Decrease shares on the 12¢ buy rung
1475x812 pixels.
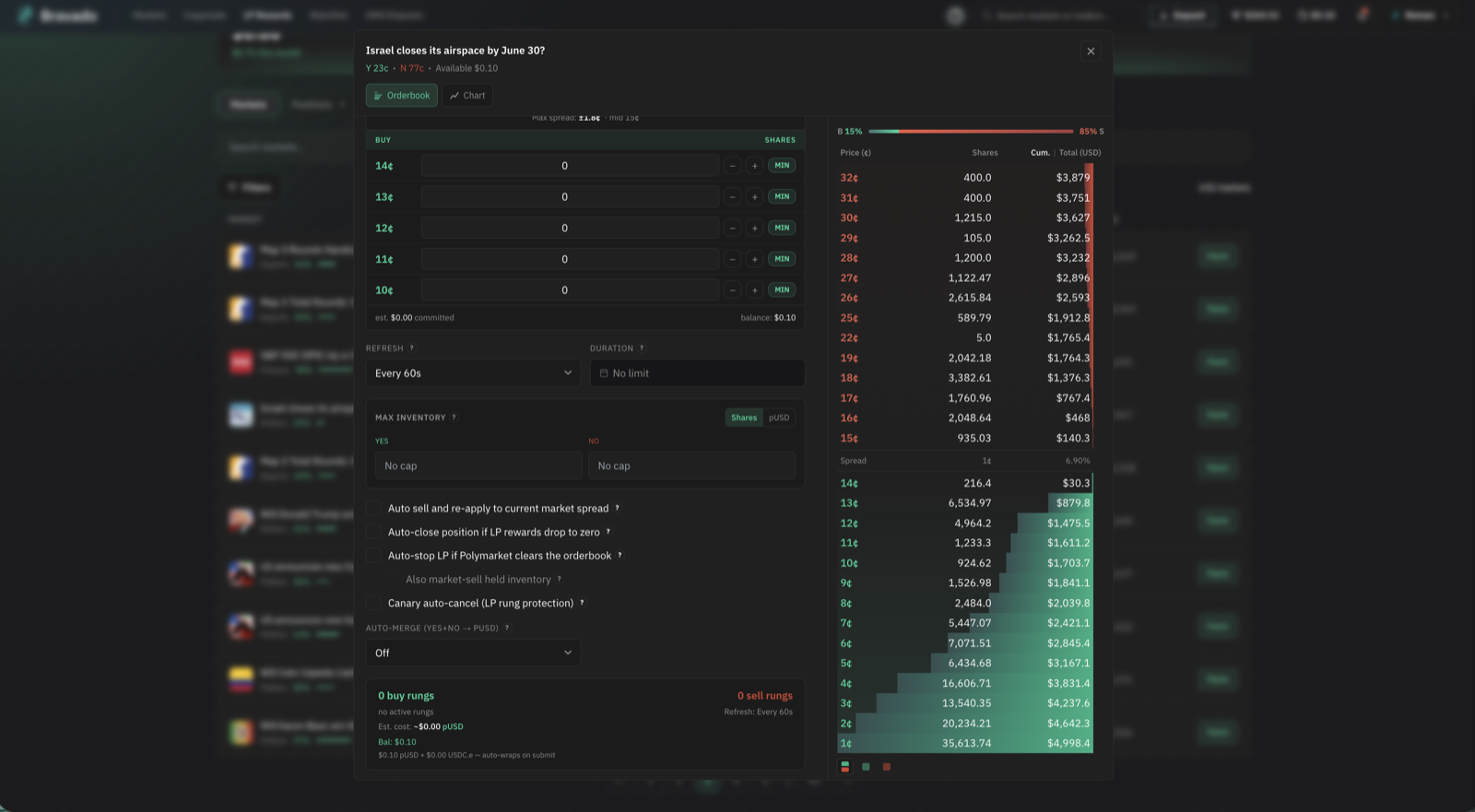733,228
